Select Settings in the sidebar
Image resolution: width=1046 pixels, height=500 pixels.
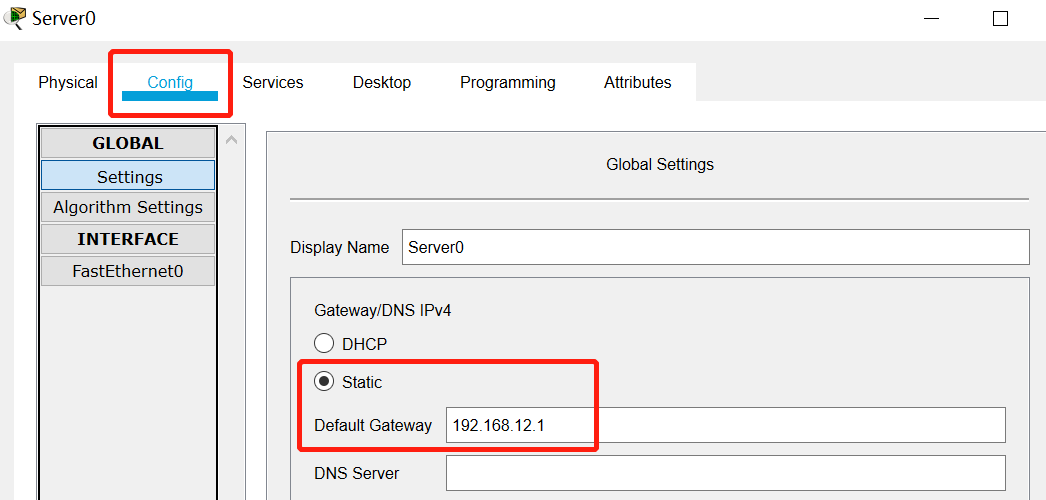[128, 176]
